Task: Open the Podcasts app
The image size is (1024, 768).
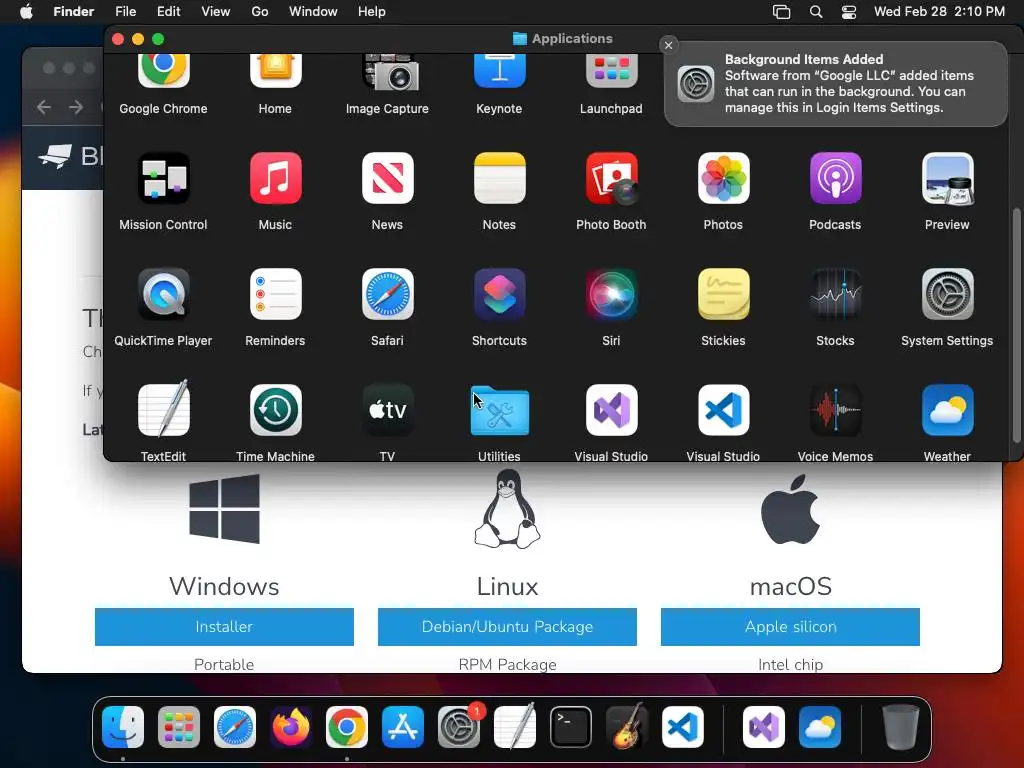Action: pyautogui.click(x=835, y=178)
